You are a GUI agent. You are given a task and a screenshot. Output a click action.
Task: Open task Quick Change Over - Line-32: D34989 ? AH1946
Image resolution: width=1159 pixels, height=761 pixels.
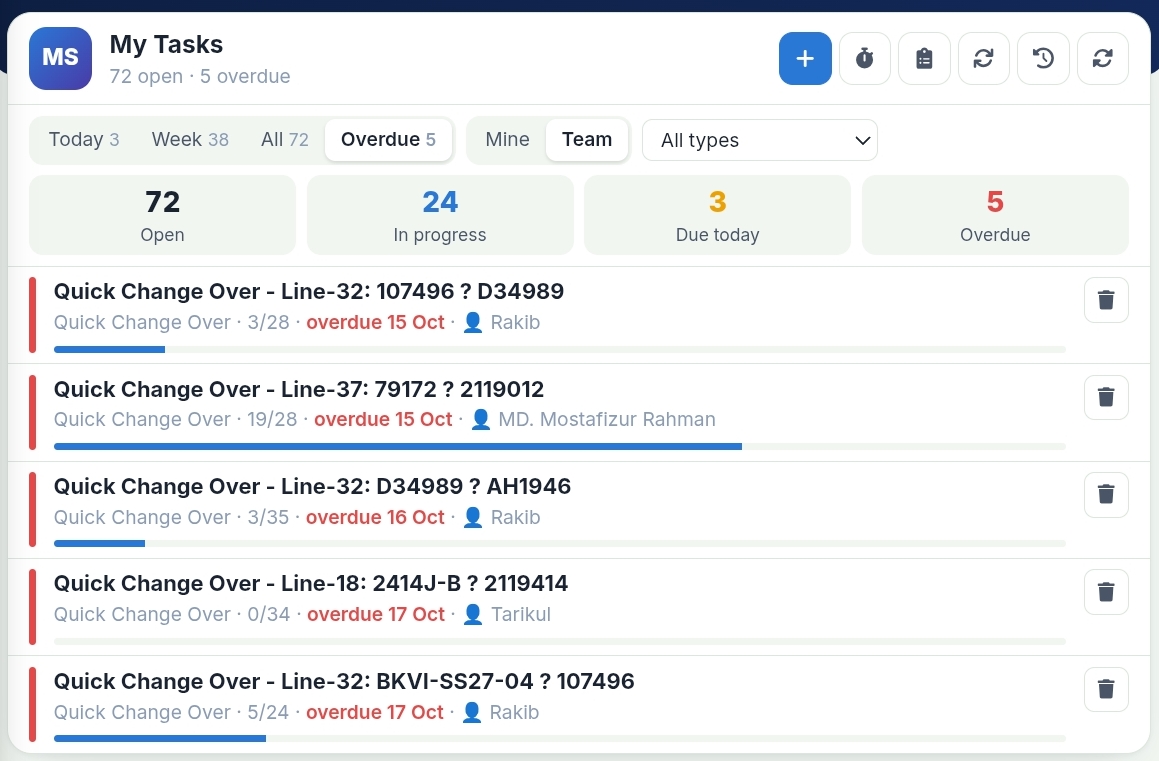click(312, 486)
